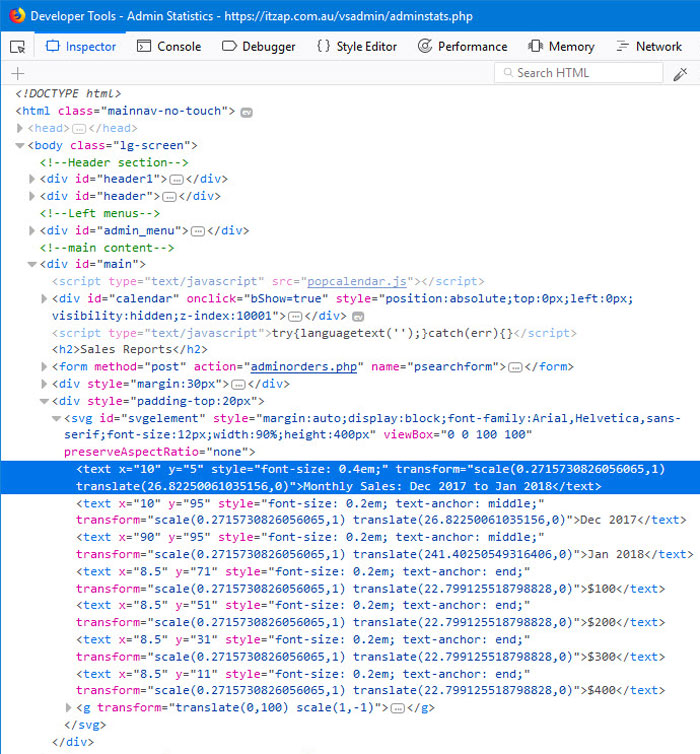Click event badge beside calendar div
Image resolution: width=700 pixels, height=754 pixels.
pos(330,316)
